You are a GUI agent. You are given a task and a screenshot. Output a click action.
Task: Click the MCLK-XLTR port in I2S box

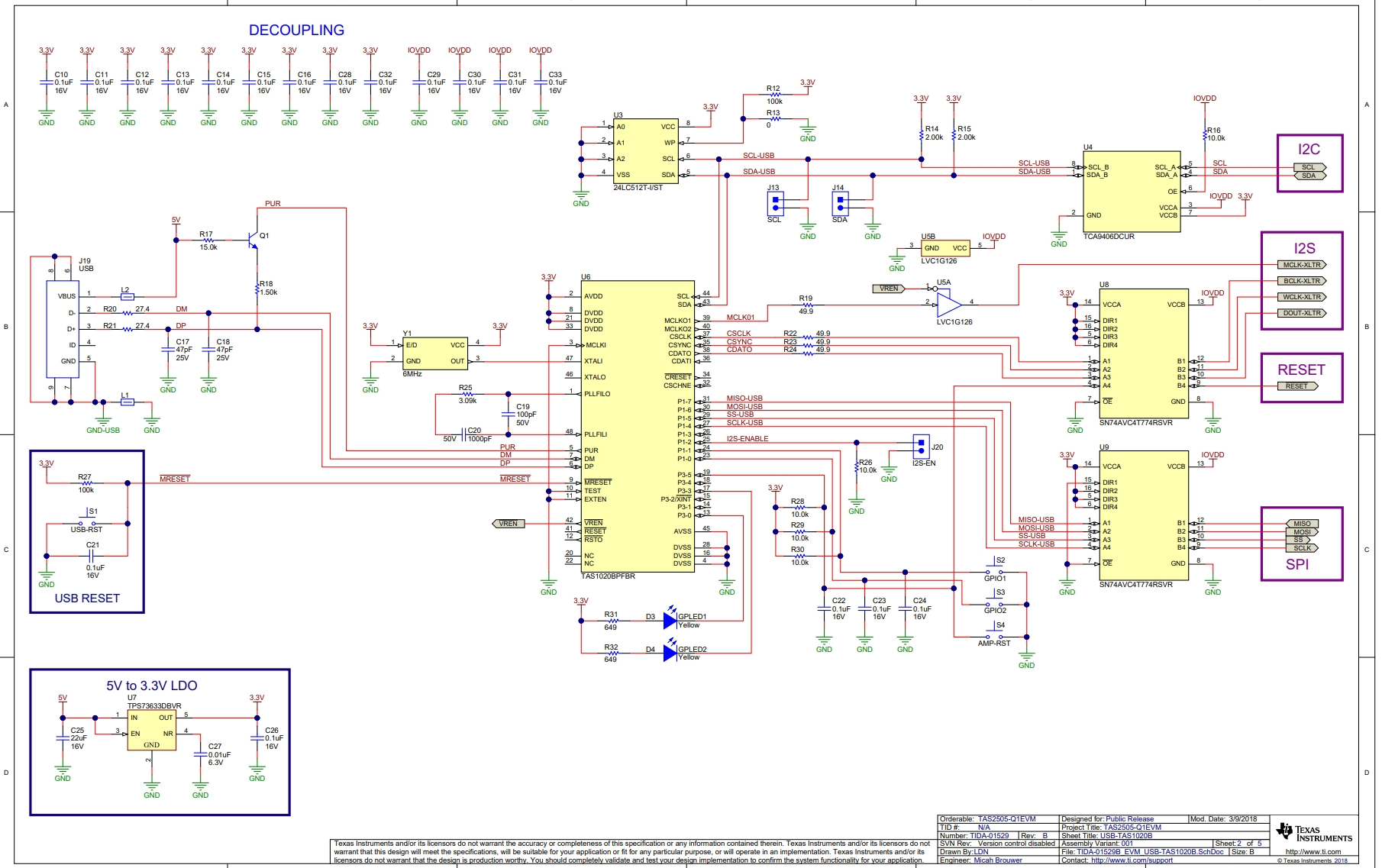[1302, 265]
